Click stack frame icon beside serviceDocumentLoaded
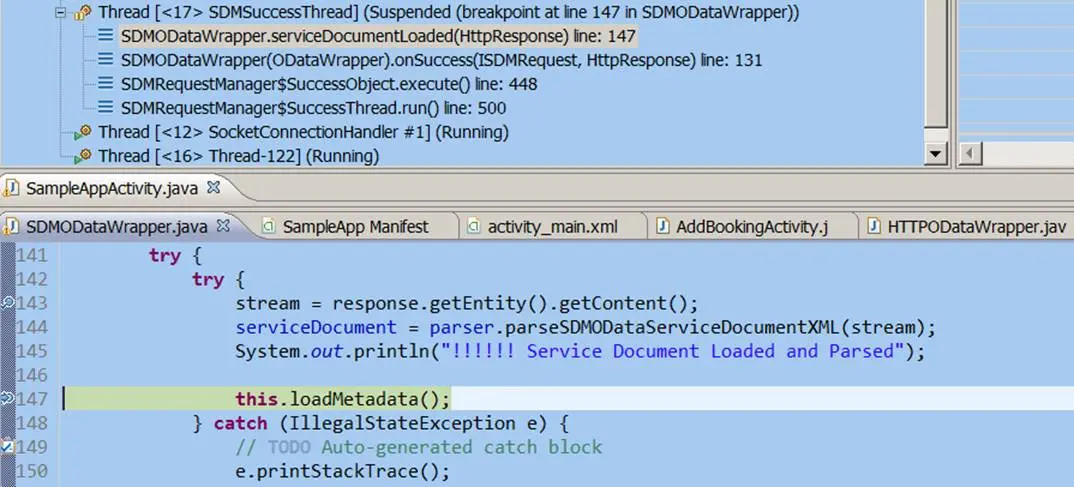 (105, 36)
